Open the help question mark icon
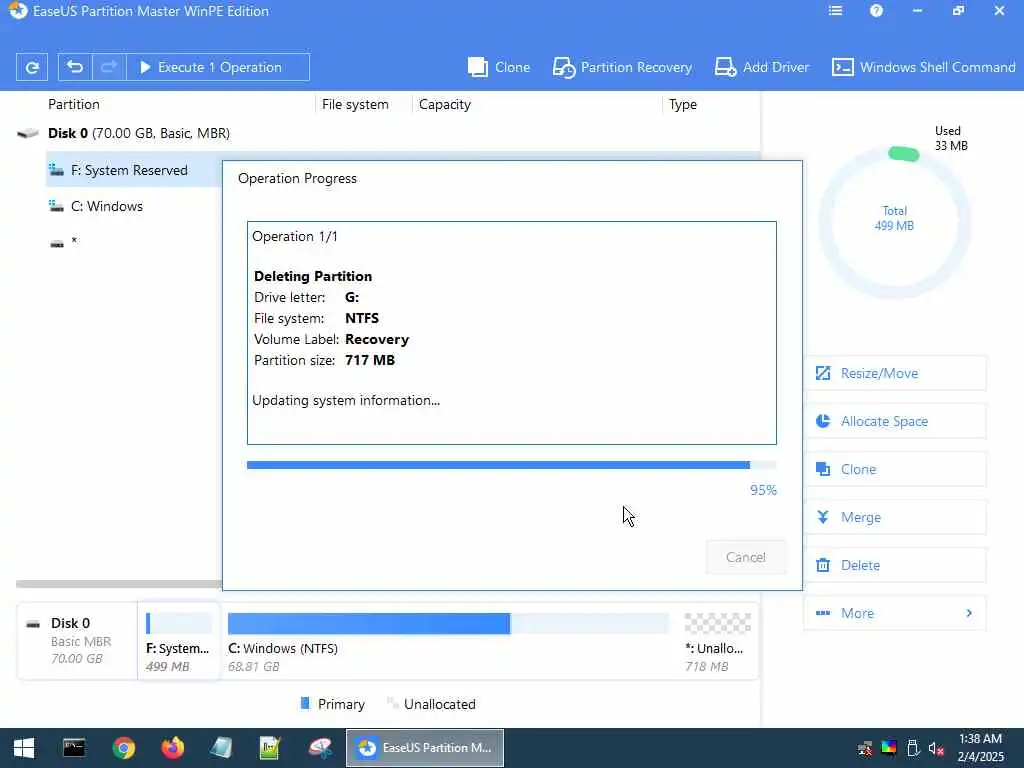Screen dimensions: 1024x768 (x=876, y=10)
